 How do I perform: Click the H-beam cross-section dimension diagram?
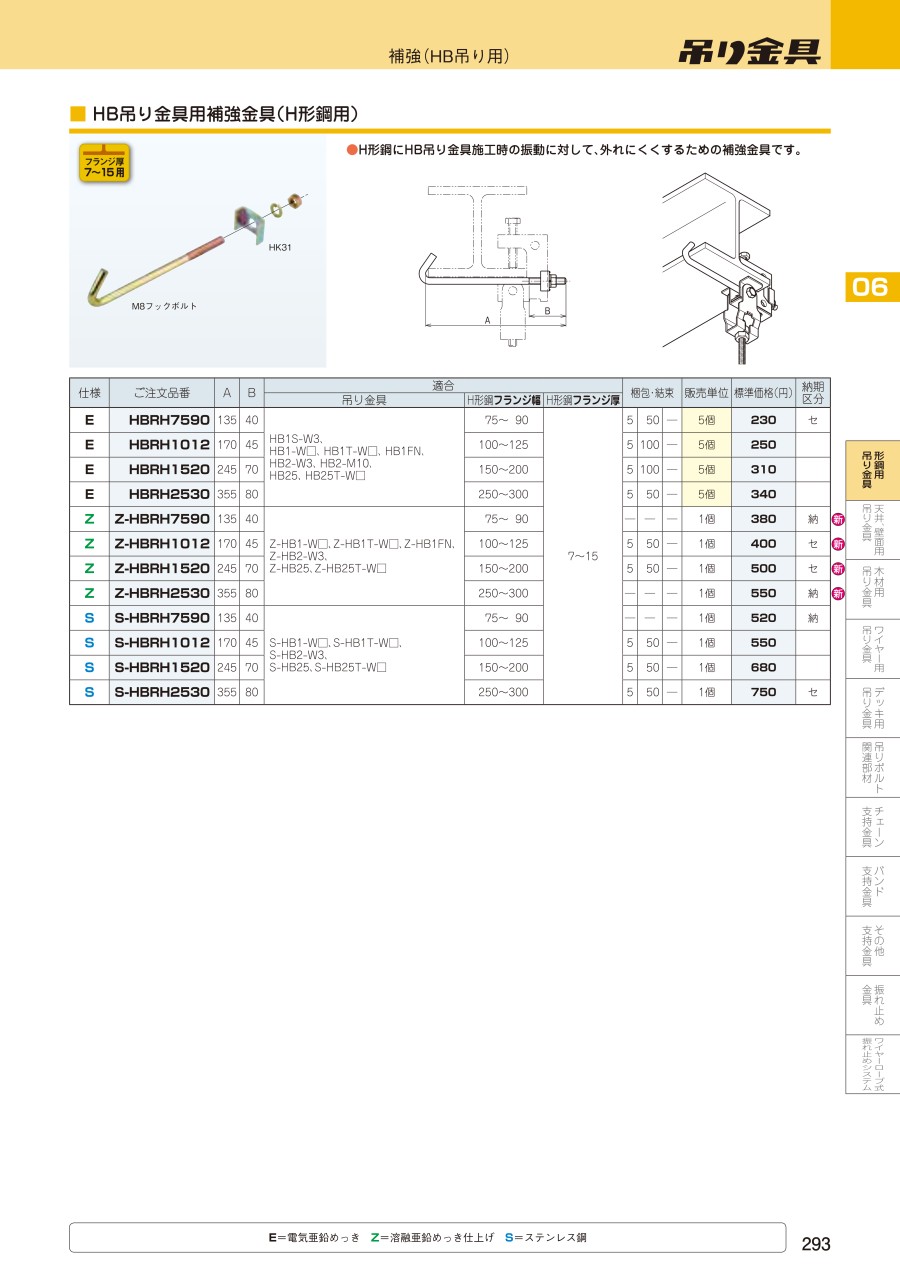pos(490,264)
